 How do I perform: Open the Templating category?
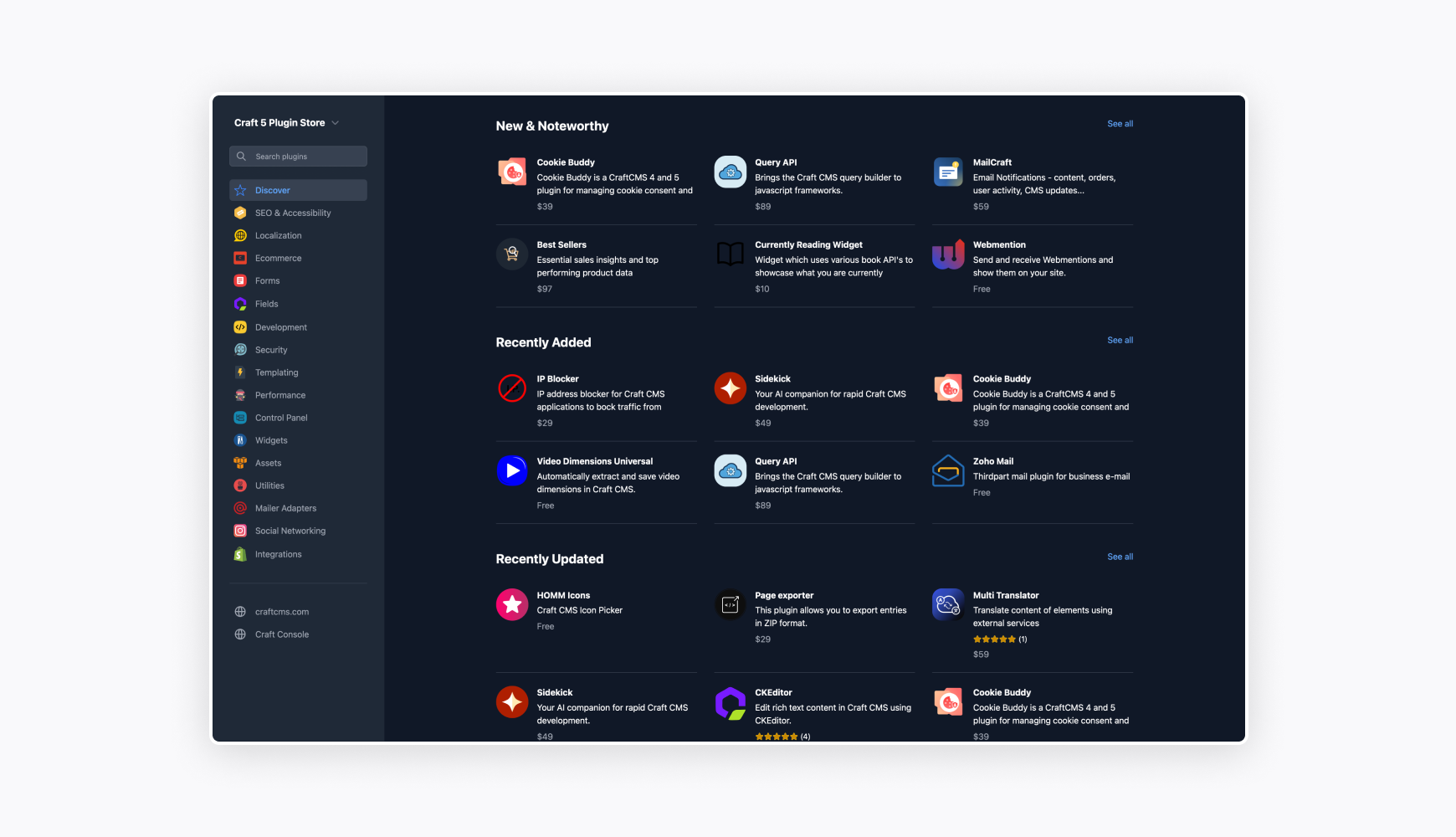click(276, 372)
